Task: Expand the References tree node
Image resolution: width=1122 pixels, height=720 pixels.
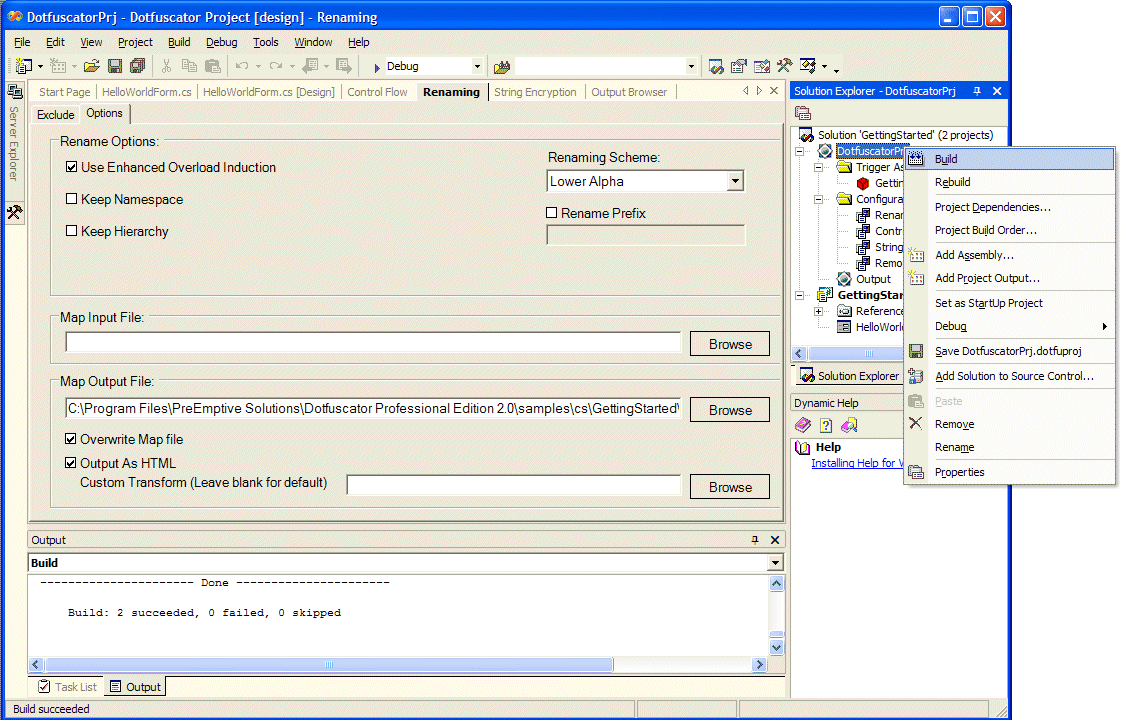Action: 818,311
